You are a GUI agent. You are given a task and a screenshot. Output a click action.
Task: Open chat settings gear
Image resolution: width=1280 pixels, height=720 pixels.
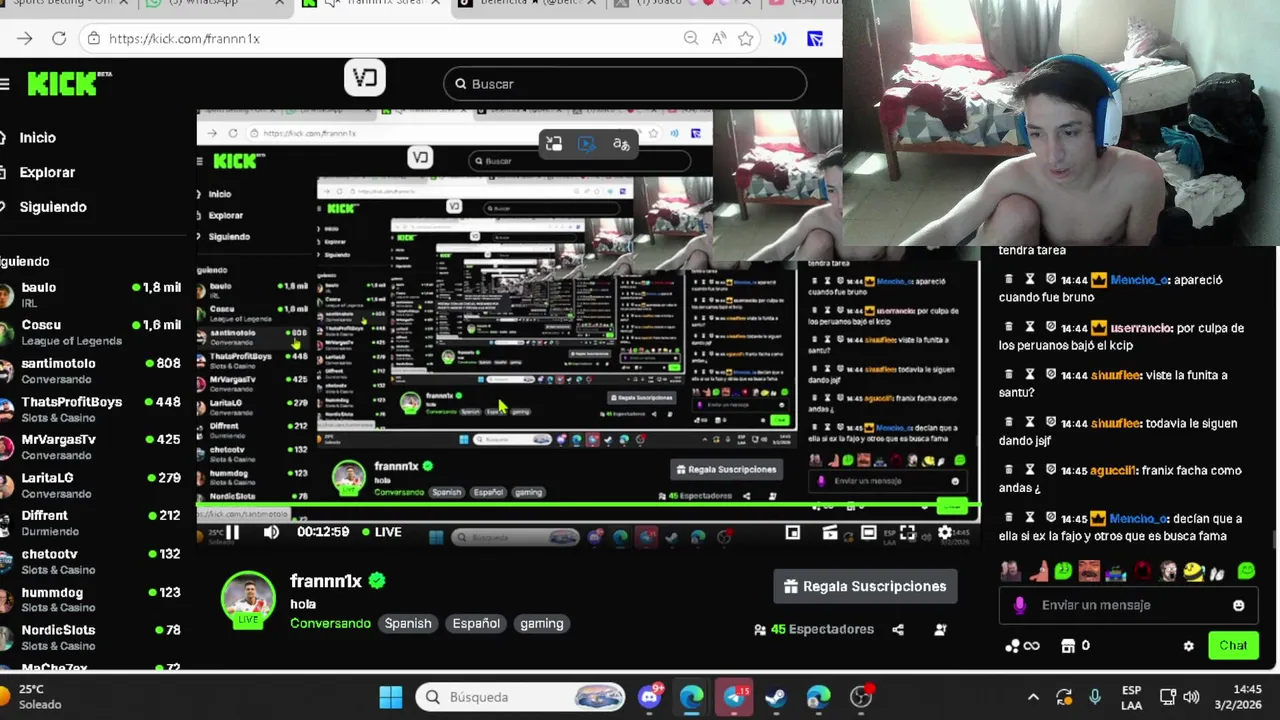(1188, 646)
